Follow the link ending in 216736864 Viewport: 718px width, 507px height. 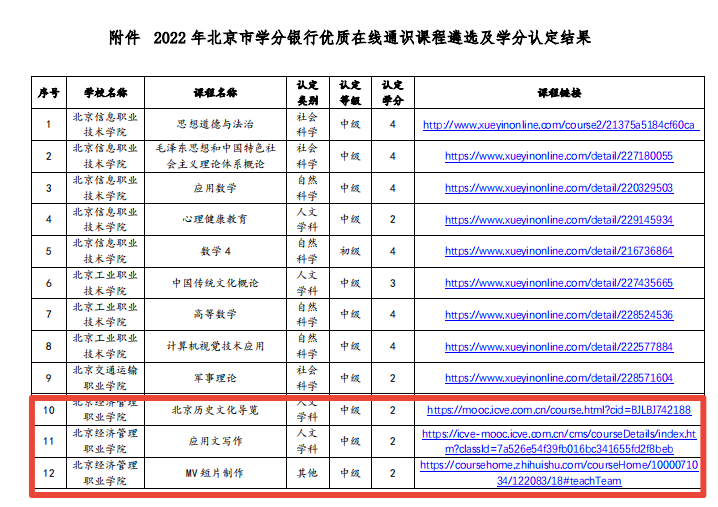tap(559, 251)
